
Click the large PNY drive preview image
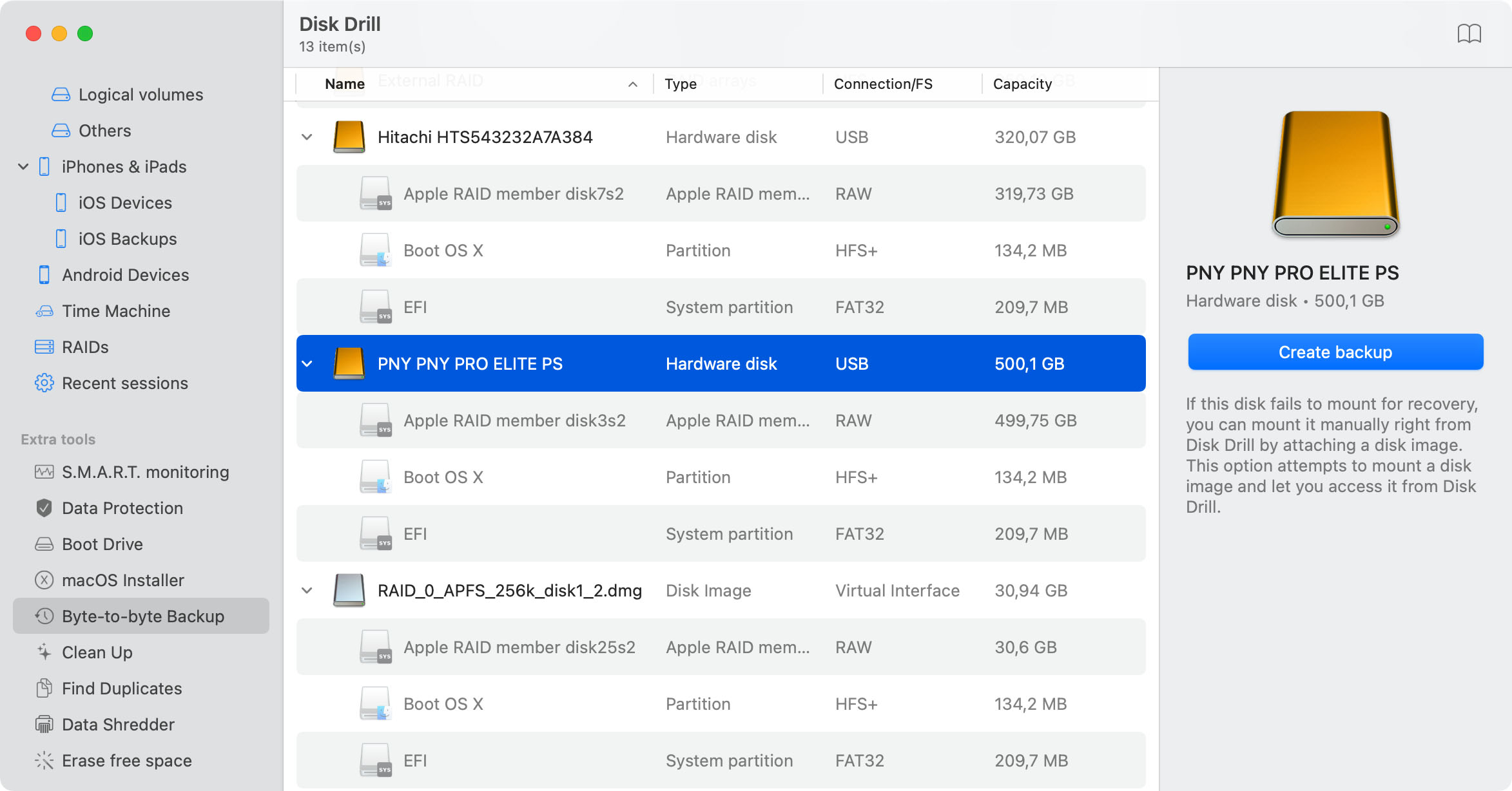1335,175
